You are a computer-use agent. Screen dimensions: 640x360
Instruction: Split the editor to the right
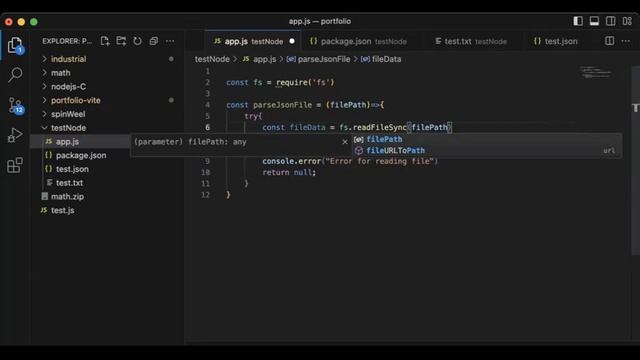pos(609,41)
